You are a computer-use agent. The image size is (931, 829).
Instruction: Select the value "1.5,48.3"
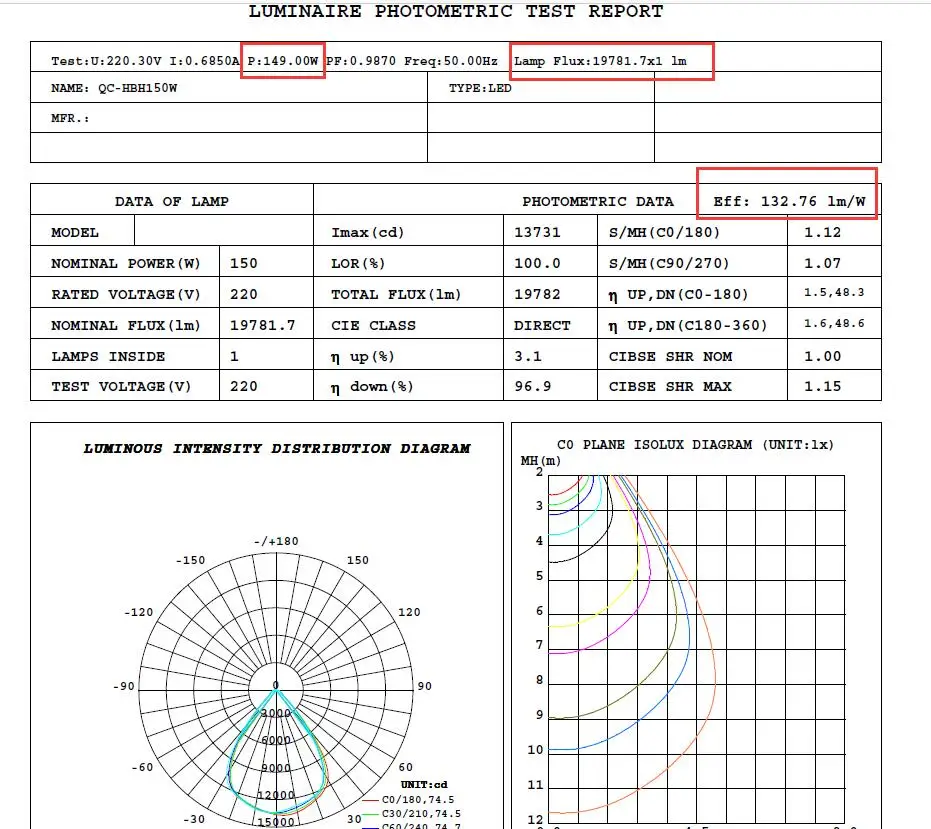[x=834, y=292]
